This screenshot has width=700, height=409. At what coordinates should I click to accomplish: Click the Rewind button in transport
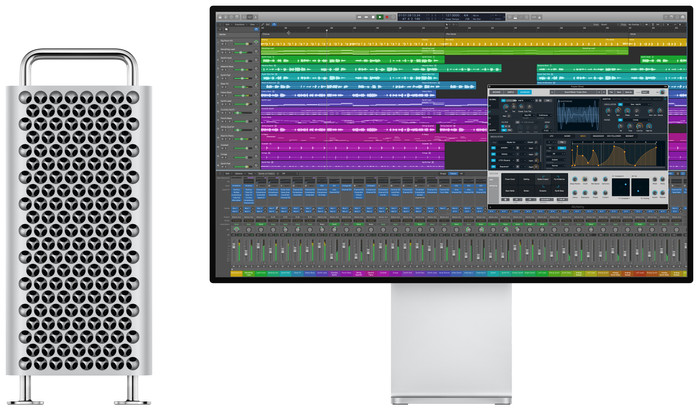[359, 17]
